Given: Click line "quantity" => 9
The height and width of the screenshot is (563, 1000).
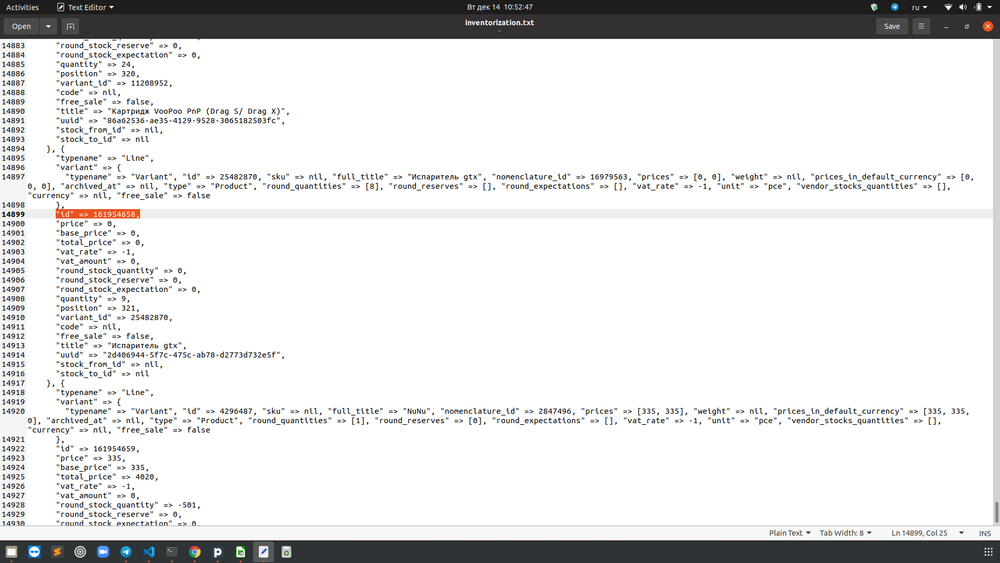Looking at the screenshot, I should (93, 298).
